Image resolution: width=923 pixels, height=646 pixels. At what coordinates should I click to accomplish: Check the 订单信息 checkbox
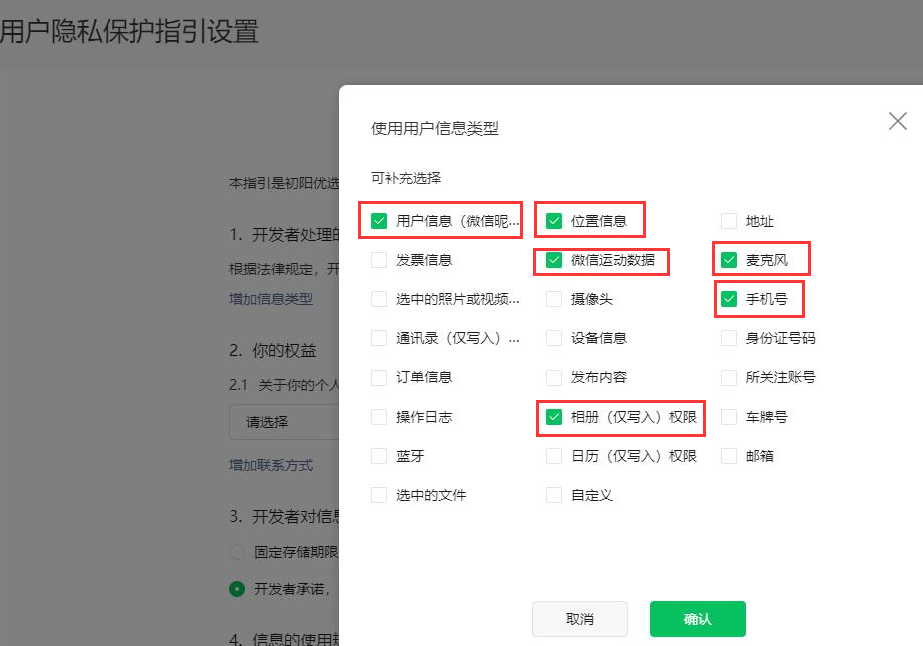pyautogui.click(x=379, y=377)
